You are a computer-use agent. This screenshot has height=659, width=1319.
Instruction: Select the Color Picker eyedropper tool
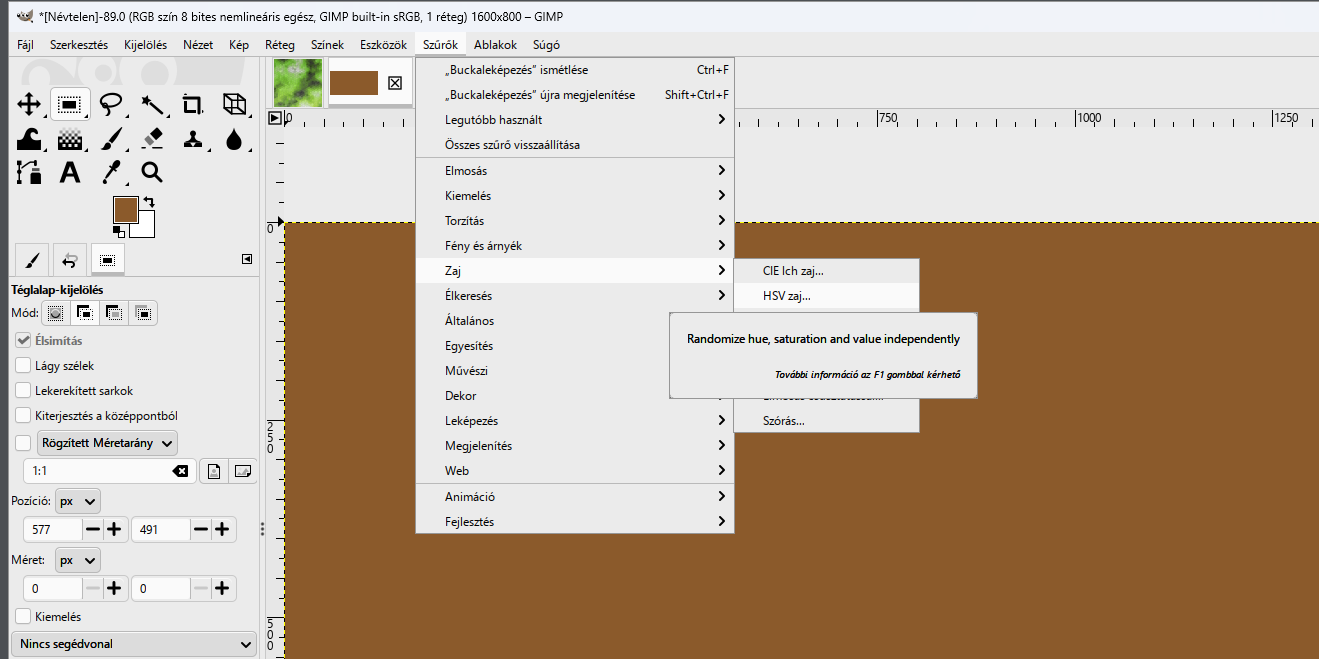point(111,172)
